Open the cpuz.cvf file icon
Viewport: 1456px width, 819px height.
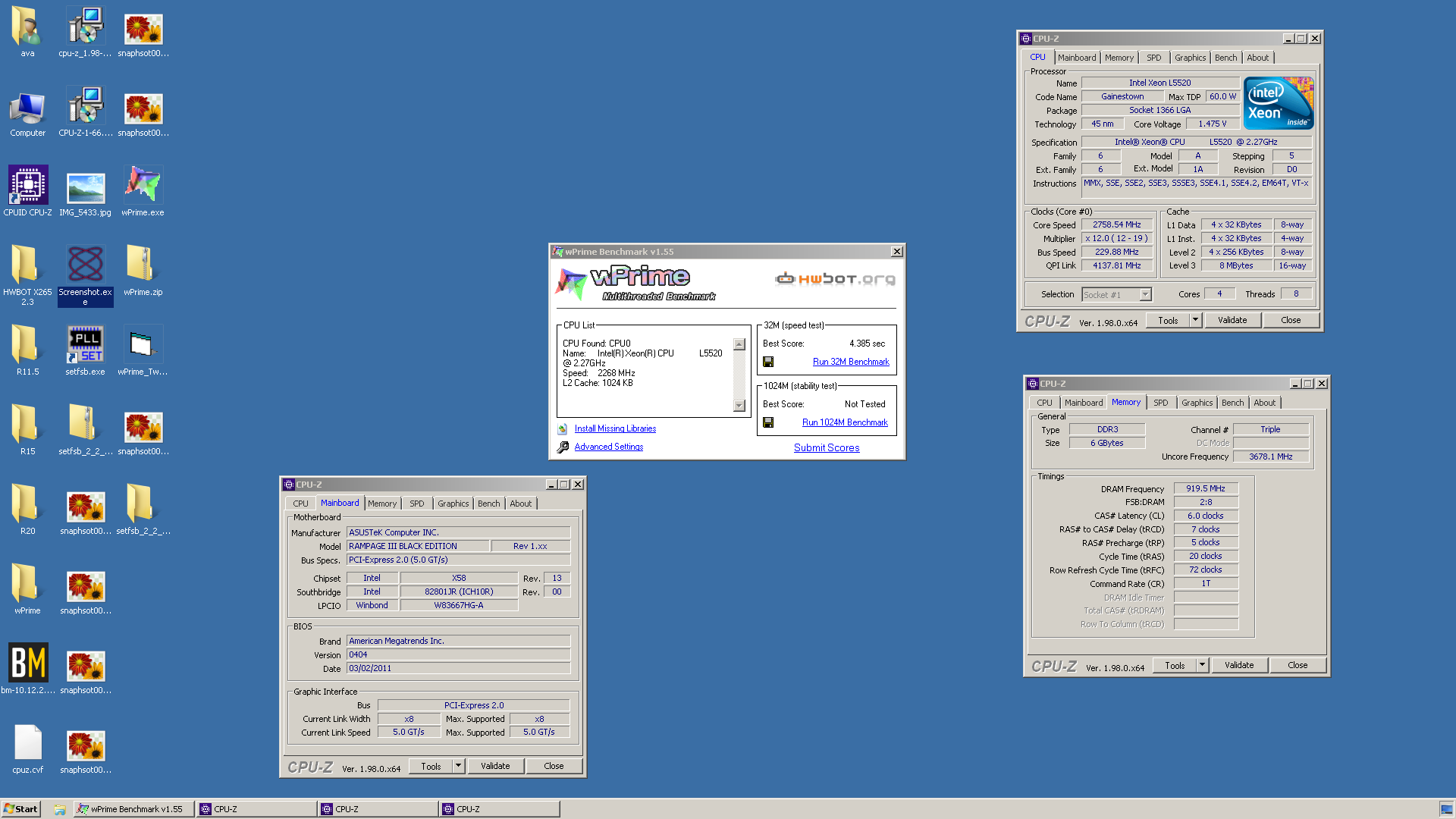[27, 748]
